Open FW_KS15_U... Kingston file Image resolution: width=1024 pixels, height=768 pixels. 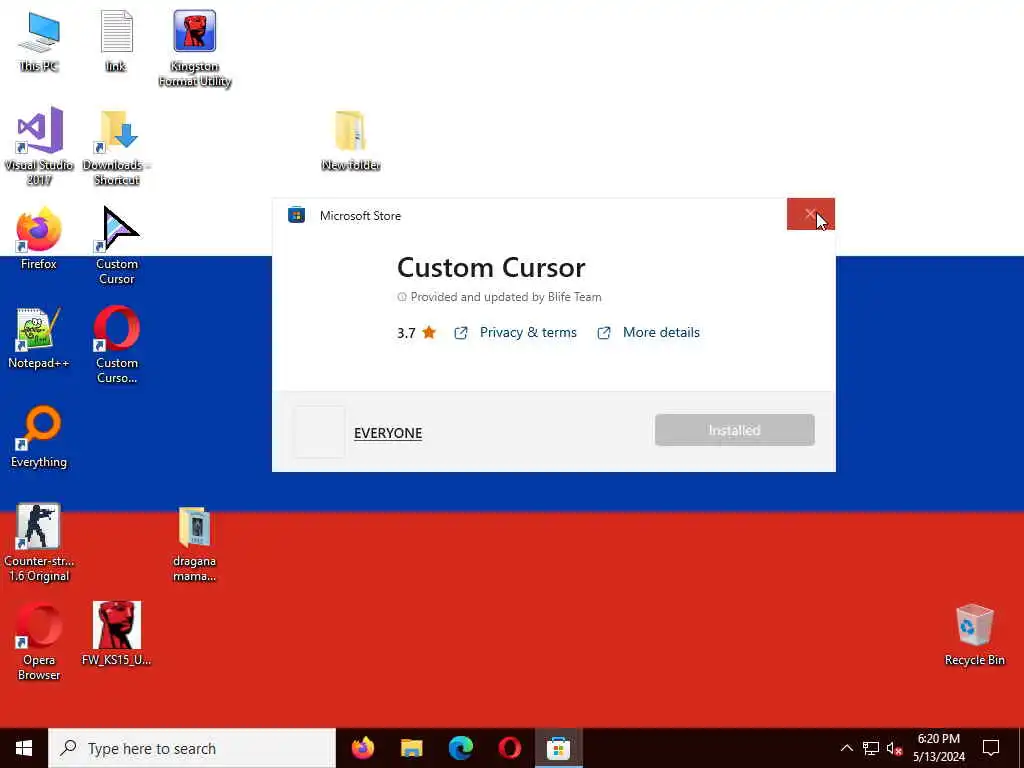[116, 633]
